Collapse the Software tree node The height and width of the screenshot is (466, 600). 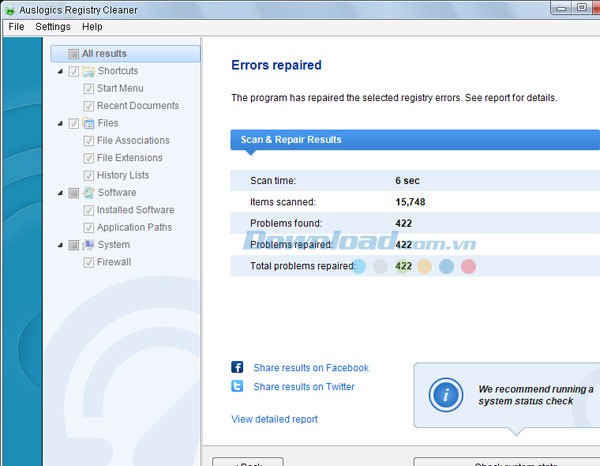[60, 193]
